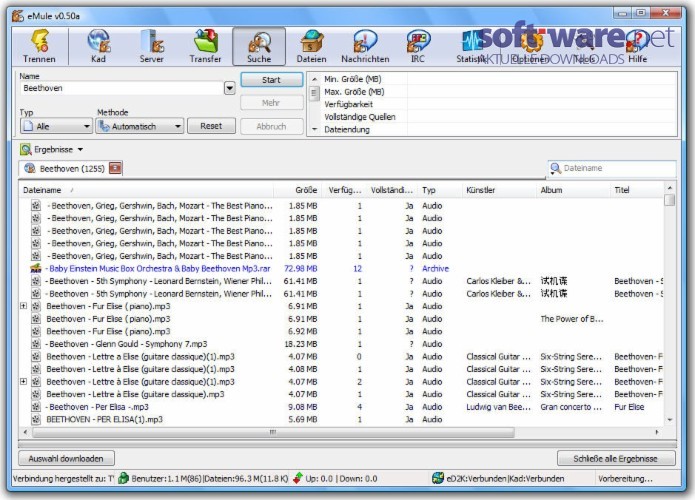Click the Ludwig van Bee... artist cell

tap(498, 407)
